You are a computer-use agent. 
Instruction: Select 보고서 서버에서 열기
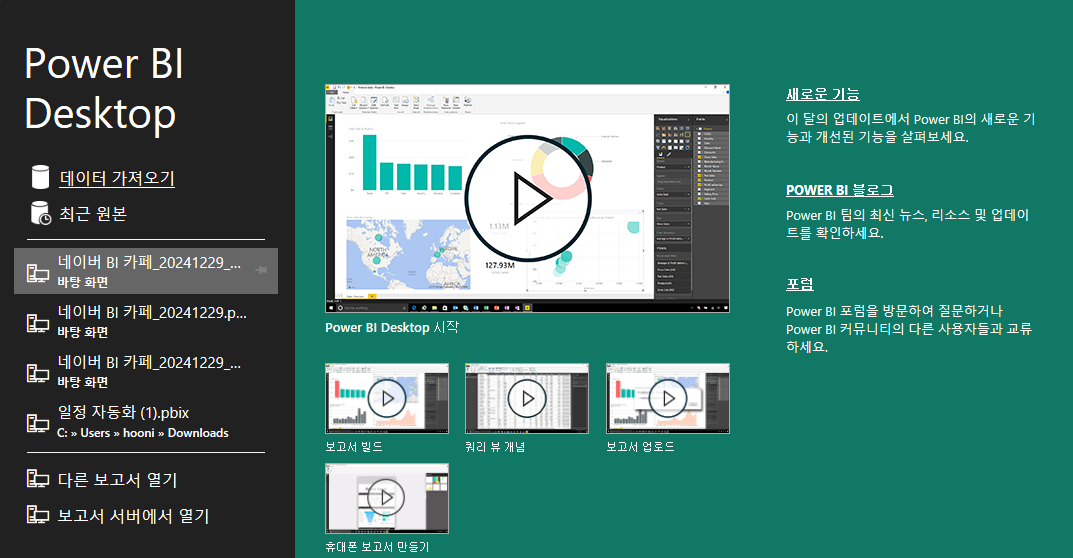click(x=133, y=516)
